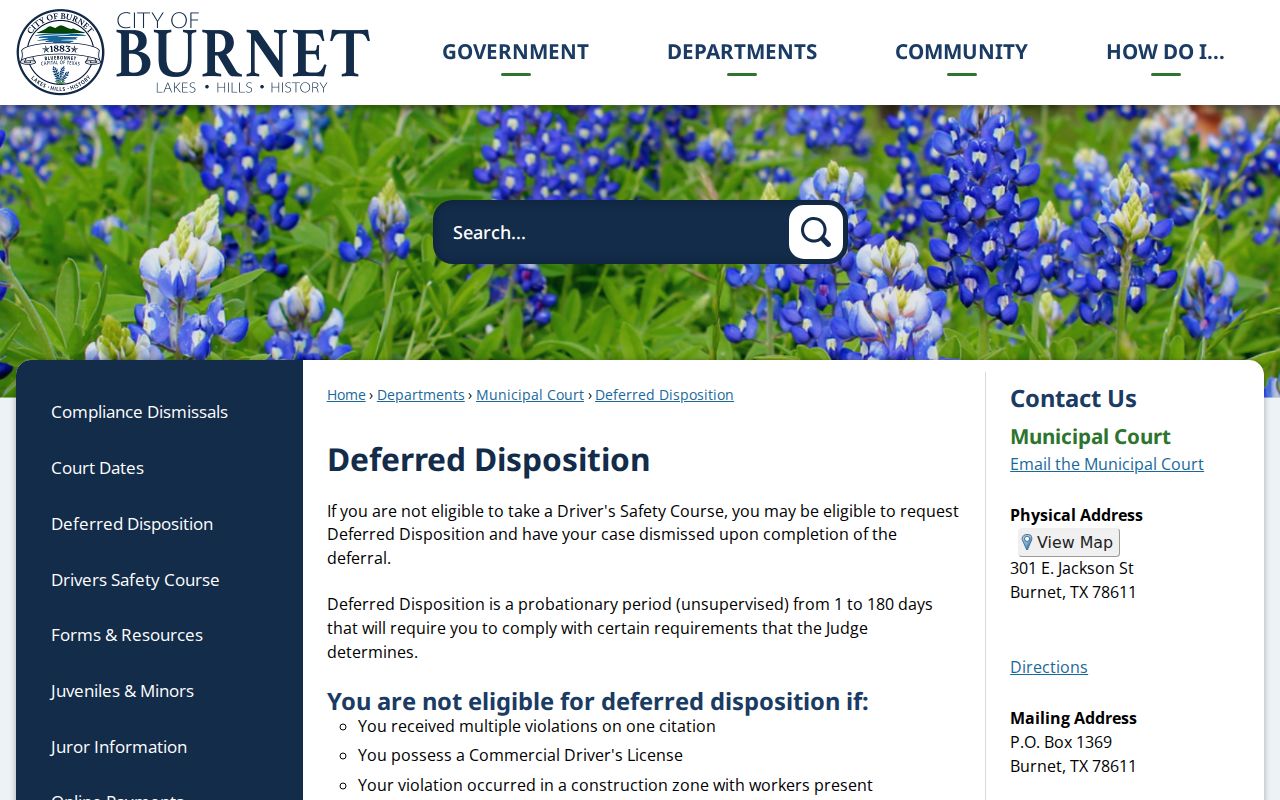
Task: Open the Directions link
Action: tap(1049, 667)
